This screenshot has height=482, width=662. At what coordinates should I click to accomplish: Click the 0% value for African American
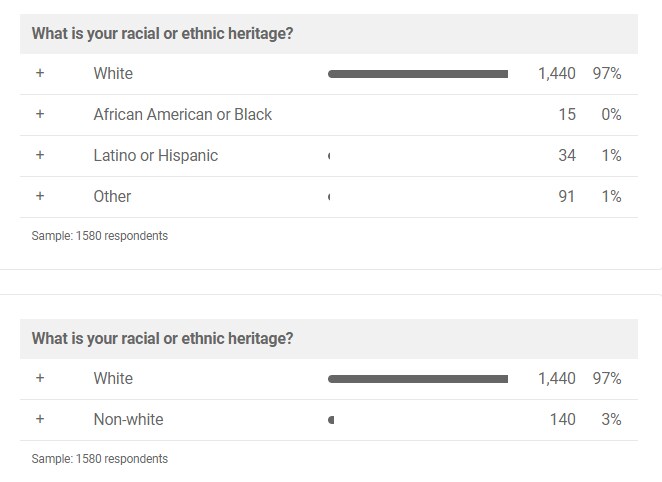[611, 114]
